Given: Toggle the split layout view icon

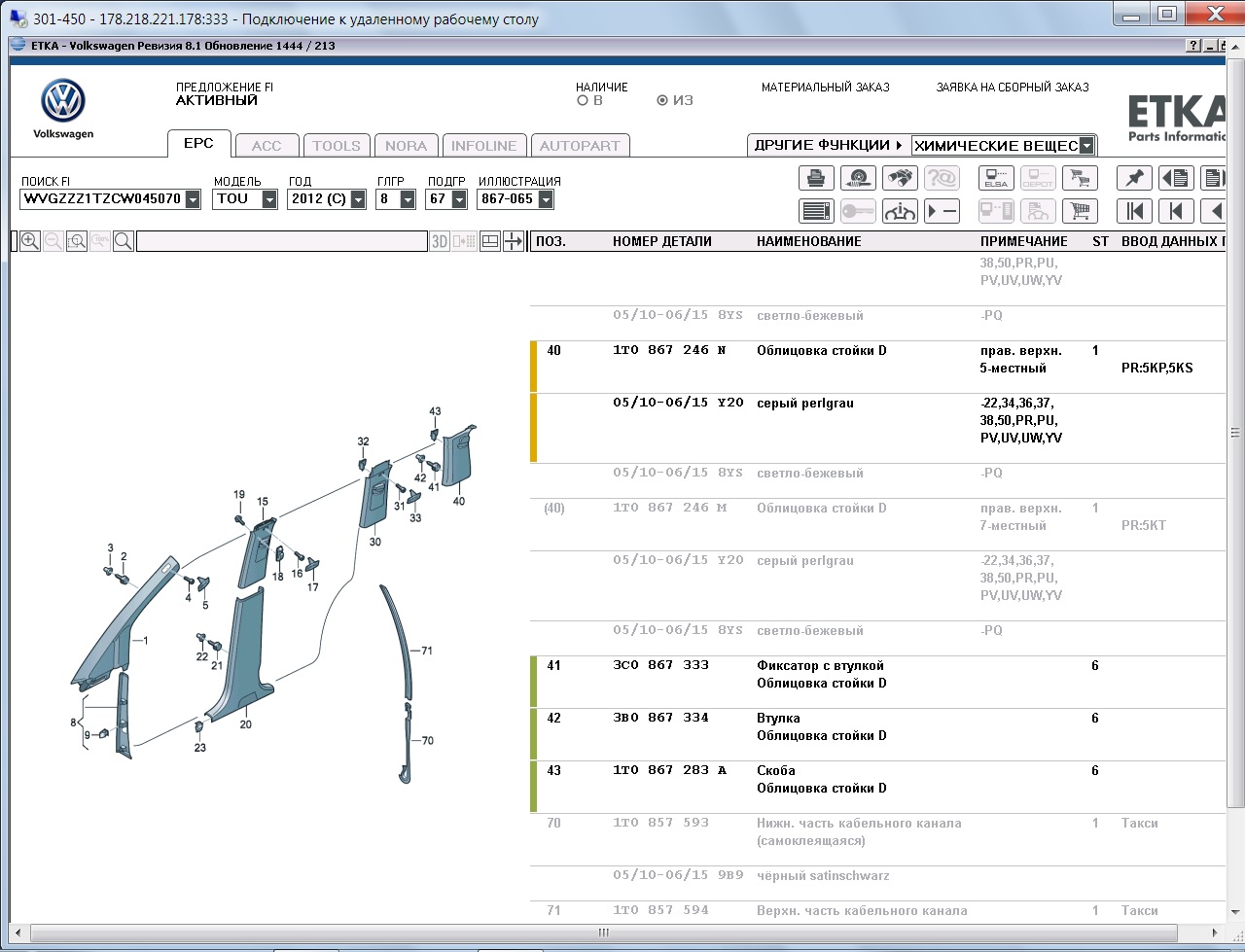Looking at the screenshot, I should 490,241.
